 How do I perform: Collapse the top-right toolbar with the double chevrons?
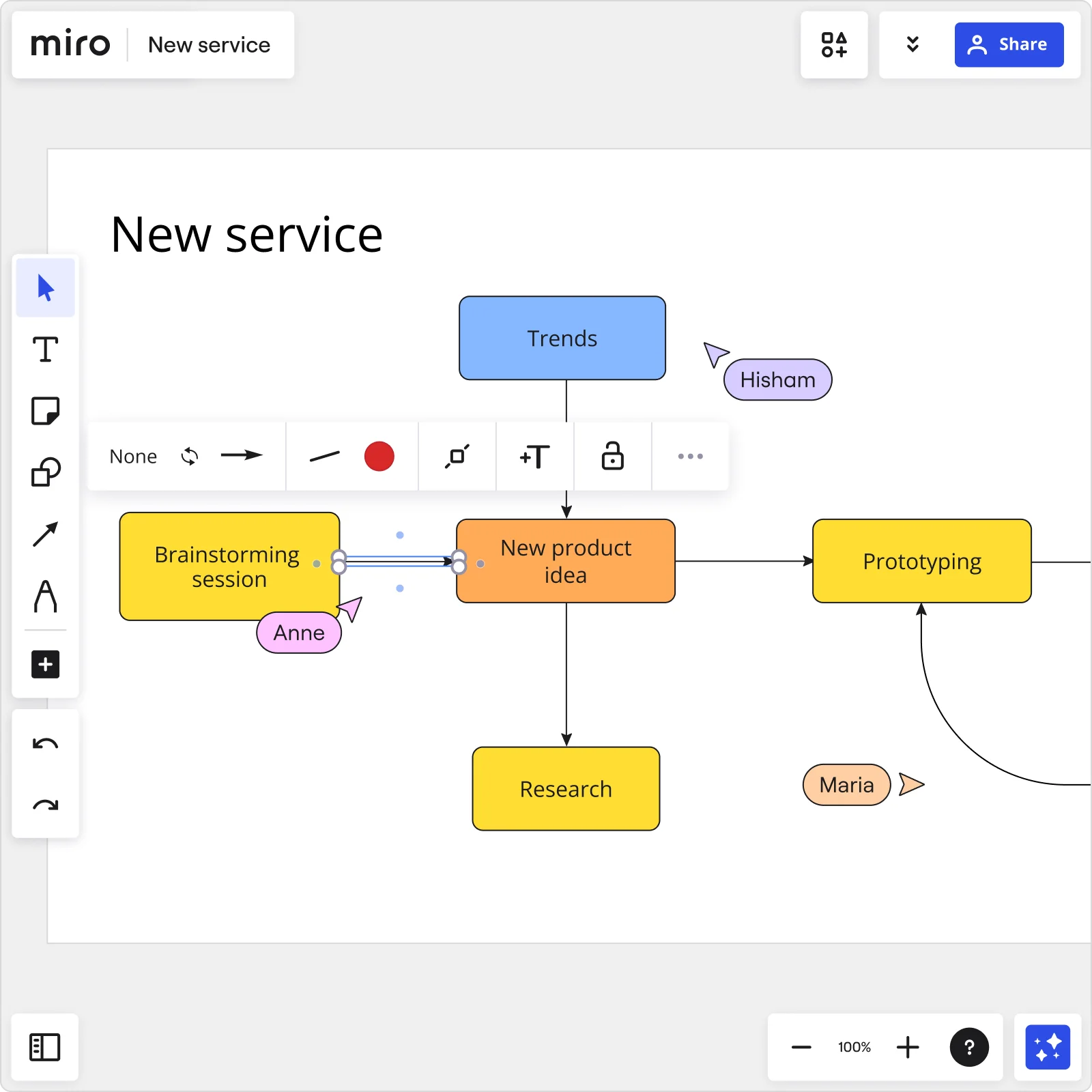[x=913, y=44]
